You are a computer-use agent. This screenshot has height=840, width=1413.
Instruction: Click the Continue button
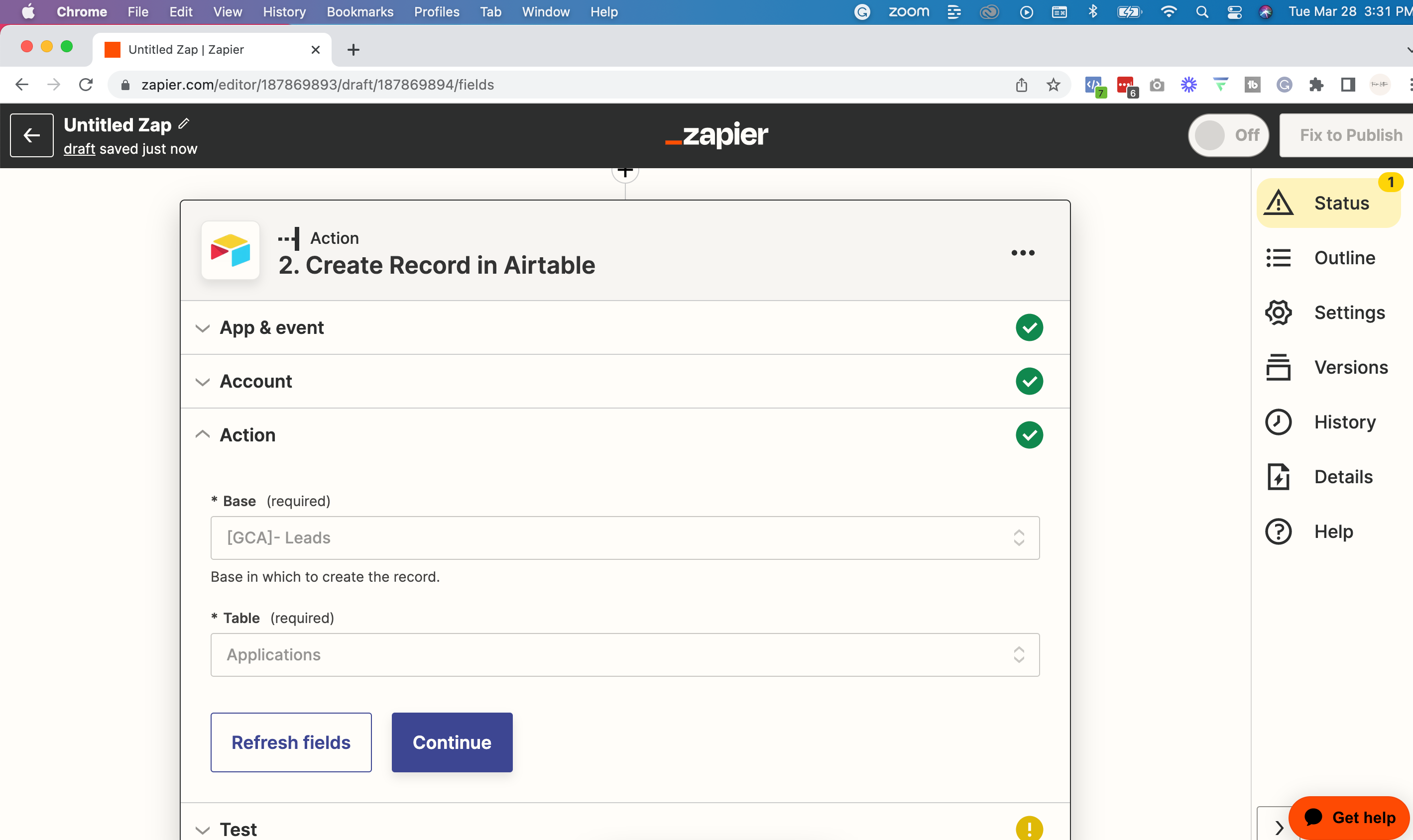coord(452,742)
